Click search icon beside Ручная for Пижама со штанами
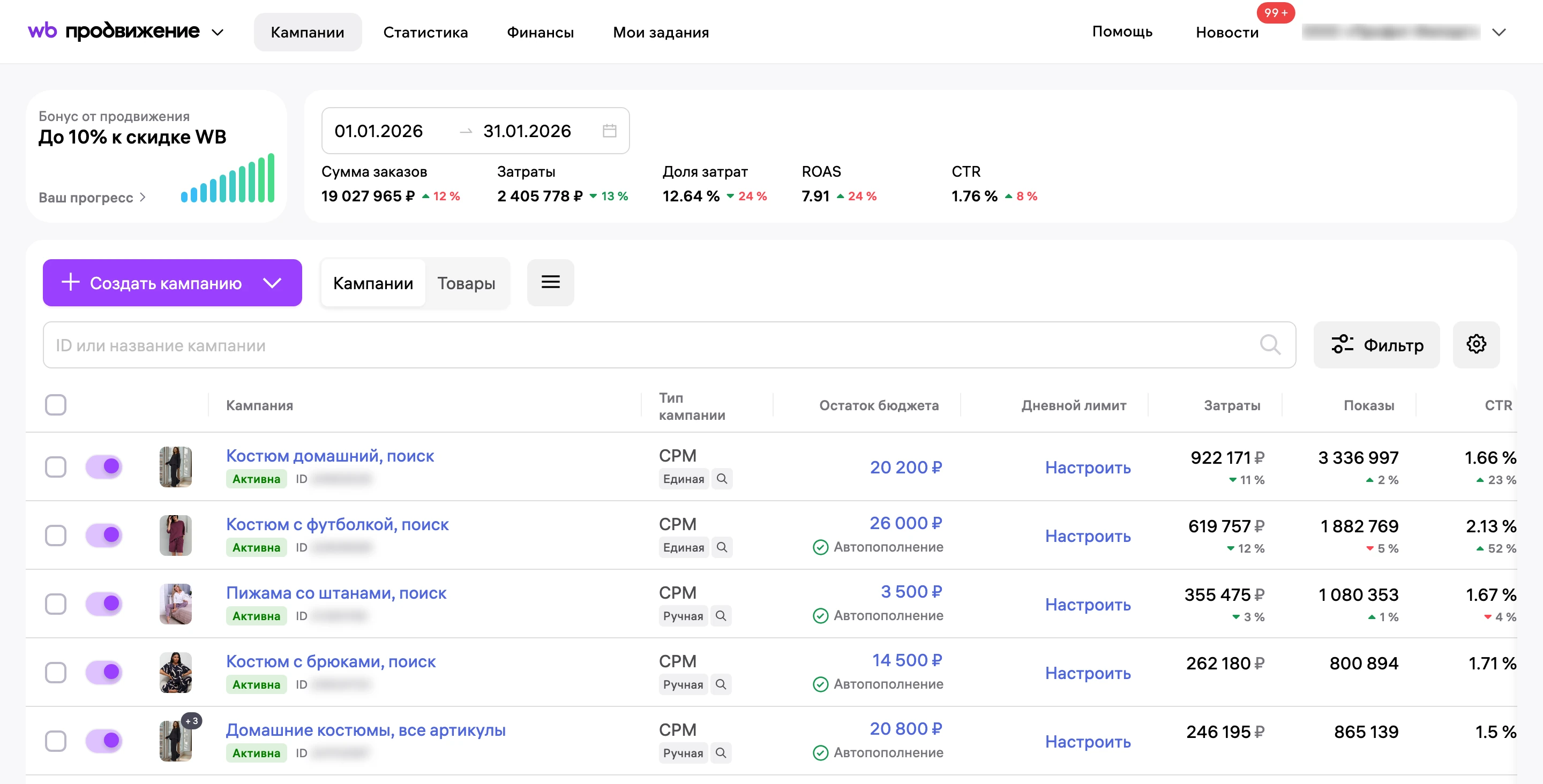1543x784 pixels. coord(721,616)
